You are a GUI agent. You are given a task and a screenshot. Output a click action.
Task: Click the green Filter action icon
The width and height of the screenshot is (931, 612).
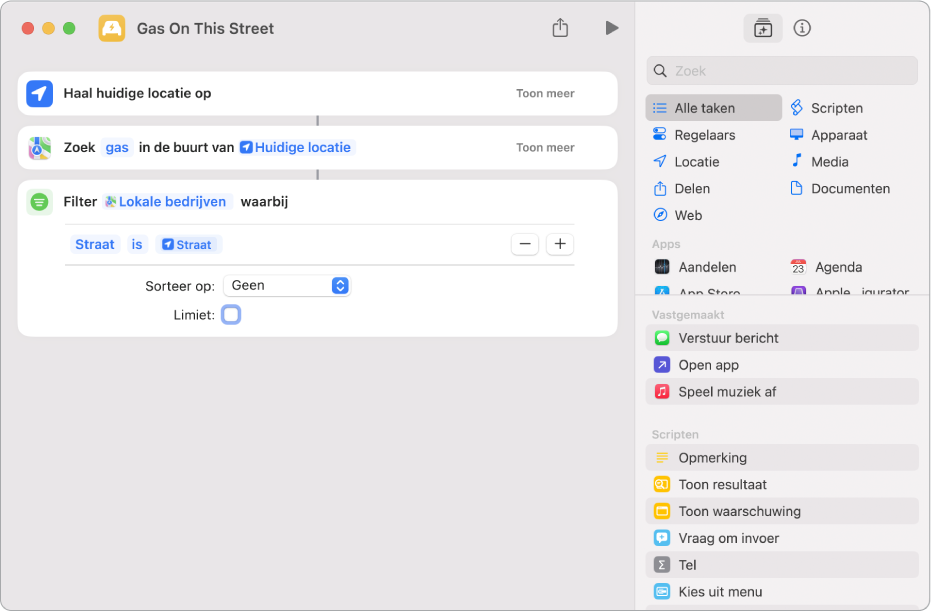(x=39, y=201)
